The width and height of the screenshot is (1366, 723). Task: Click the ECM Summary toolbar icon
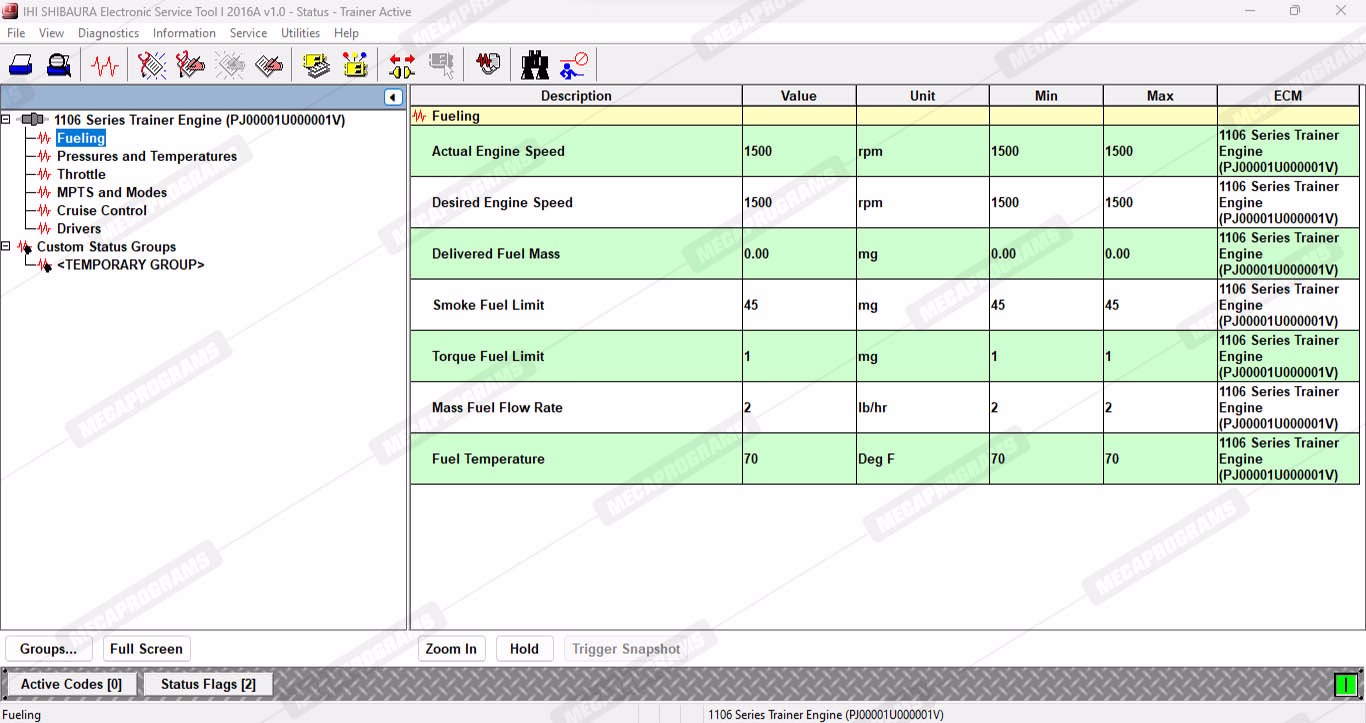coord(317,66)
